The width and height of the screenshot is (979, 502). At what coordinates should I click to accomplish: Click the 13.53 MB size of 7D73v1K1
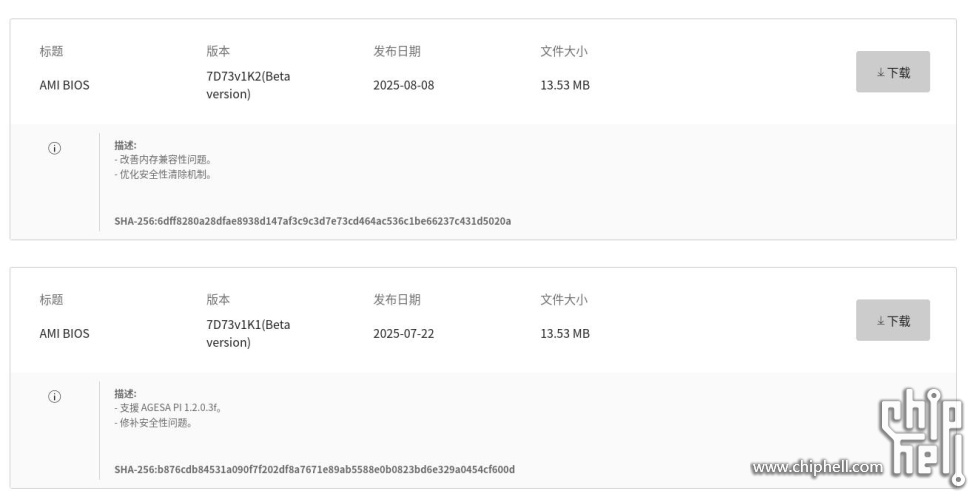pyautogui.click(x=565, y=333)
